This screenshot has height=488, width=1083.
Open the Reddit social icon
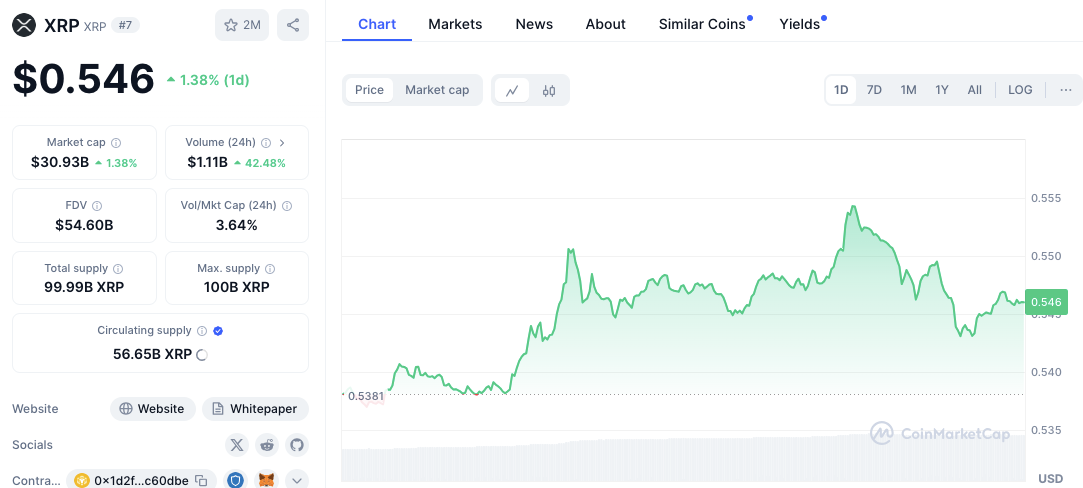tap(267, 445)
